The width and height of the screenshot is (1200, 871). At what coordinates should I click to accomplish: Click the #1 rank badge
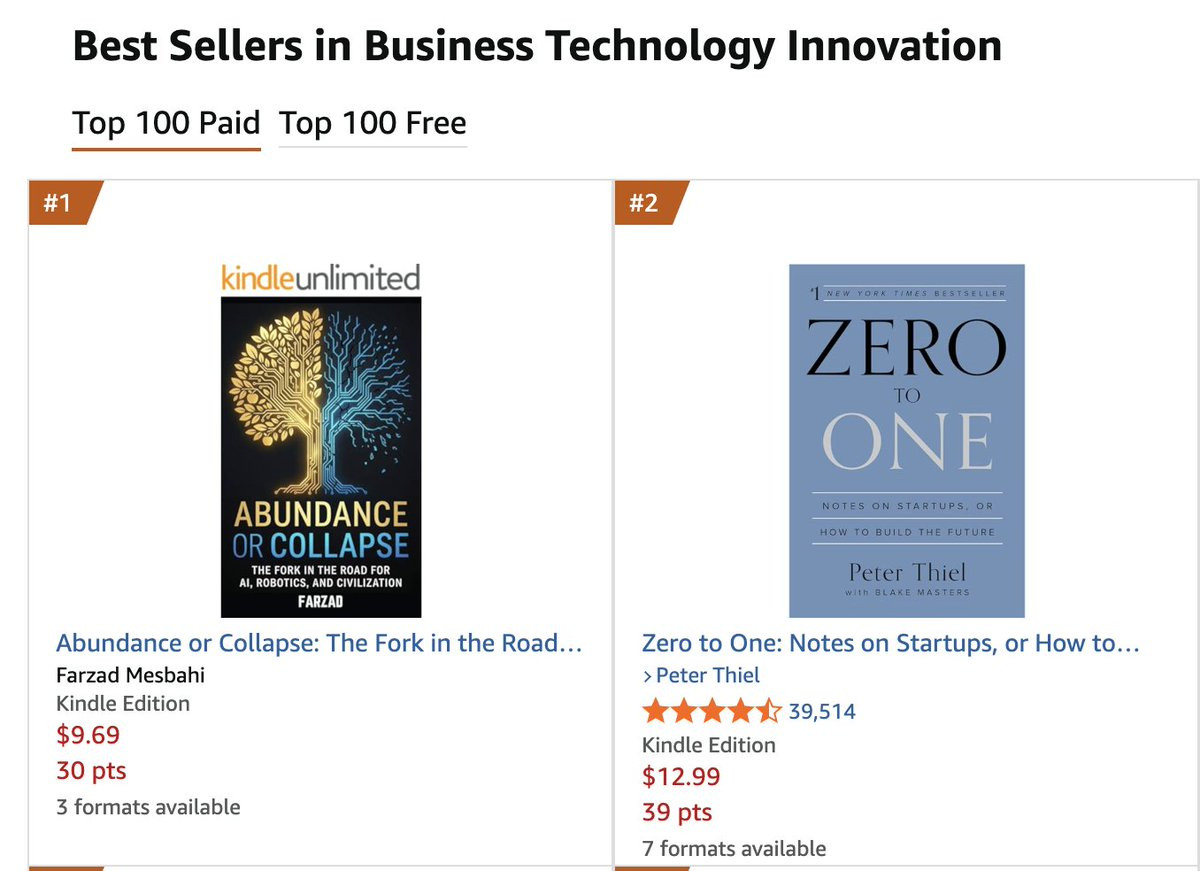[x=60, y=203]
